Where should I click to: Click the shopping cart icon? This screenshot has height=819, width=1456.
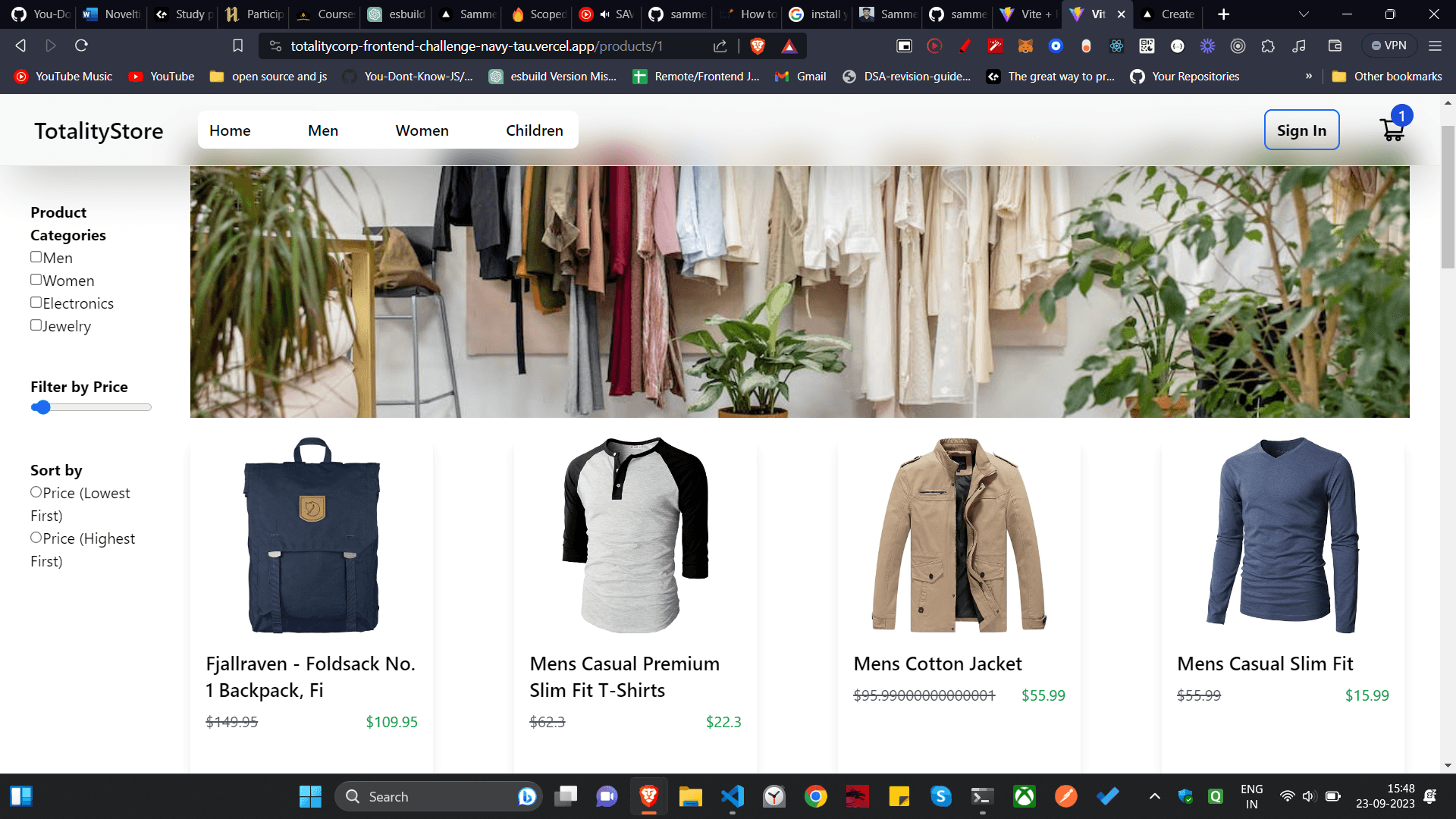click(x=1393, y=130)
